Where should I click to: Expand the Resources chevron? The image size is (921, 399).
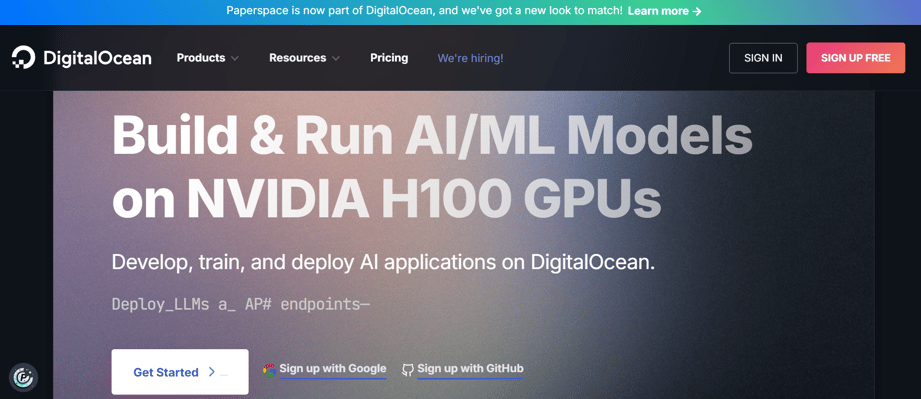coord(336,58)
